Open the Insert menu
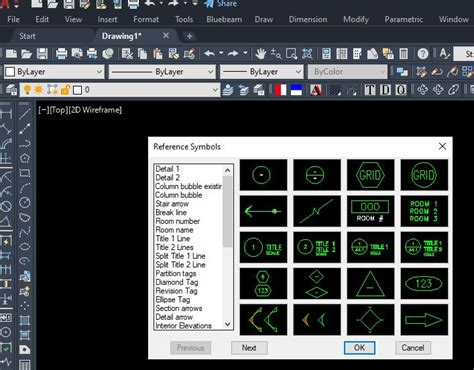This screenshot has height=370, width=474. [x=107, y=19]
